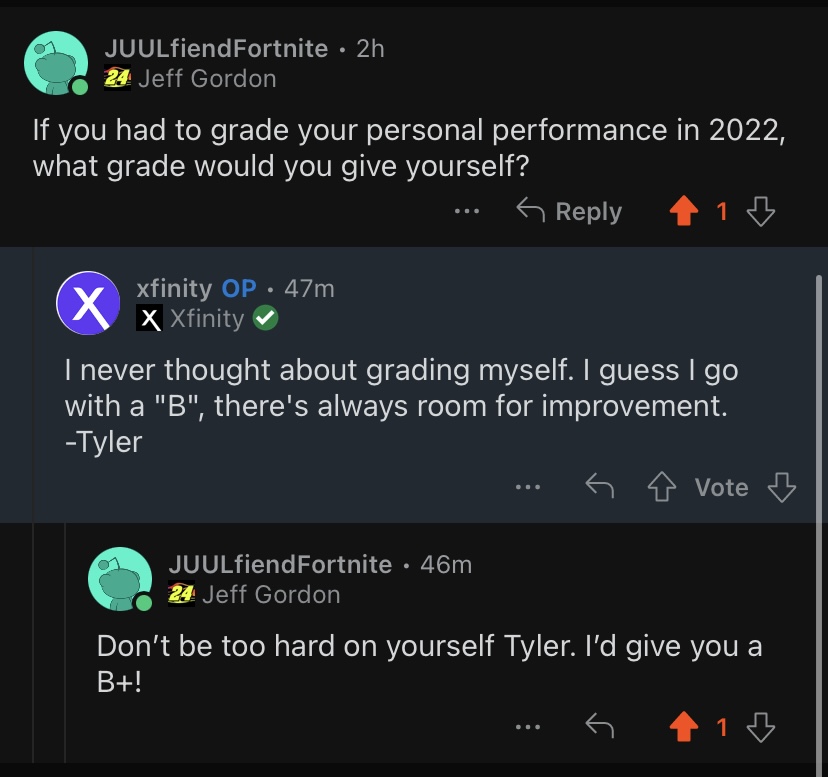
Task: Upvote the top JUULfiendFortnite comment
Action: [685, 211]
